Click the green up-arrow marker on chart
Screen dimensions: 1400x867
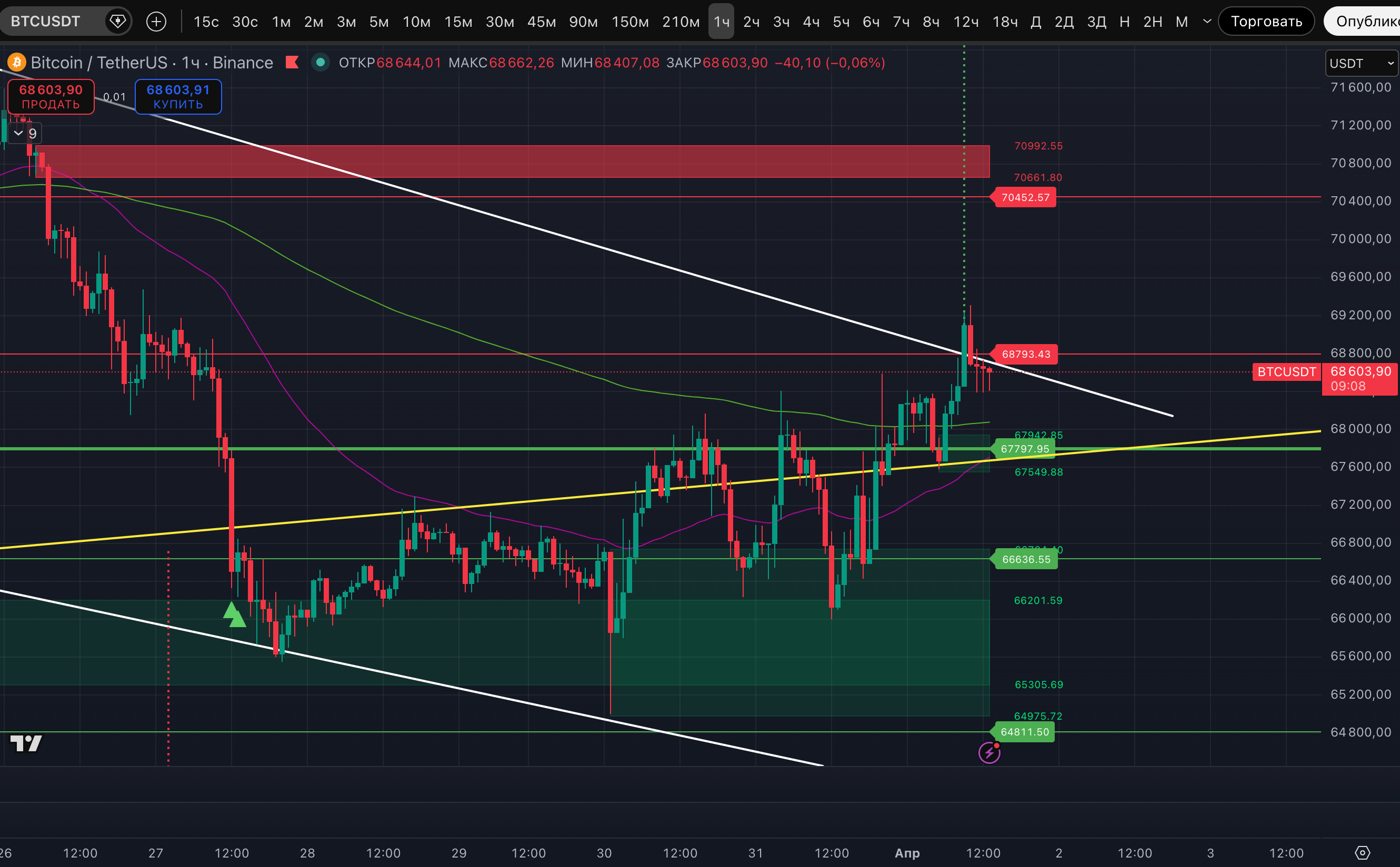234,614
